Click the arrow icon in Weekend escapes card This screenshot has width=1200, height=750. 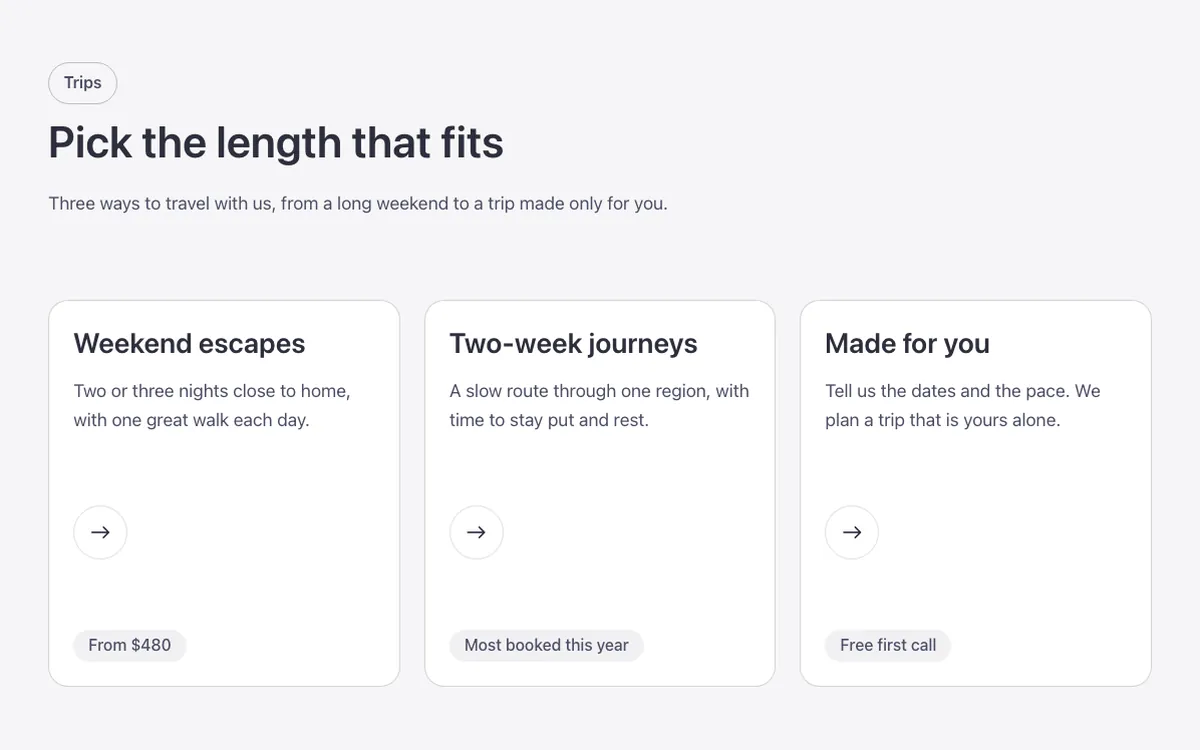[x=100, y=532]
